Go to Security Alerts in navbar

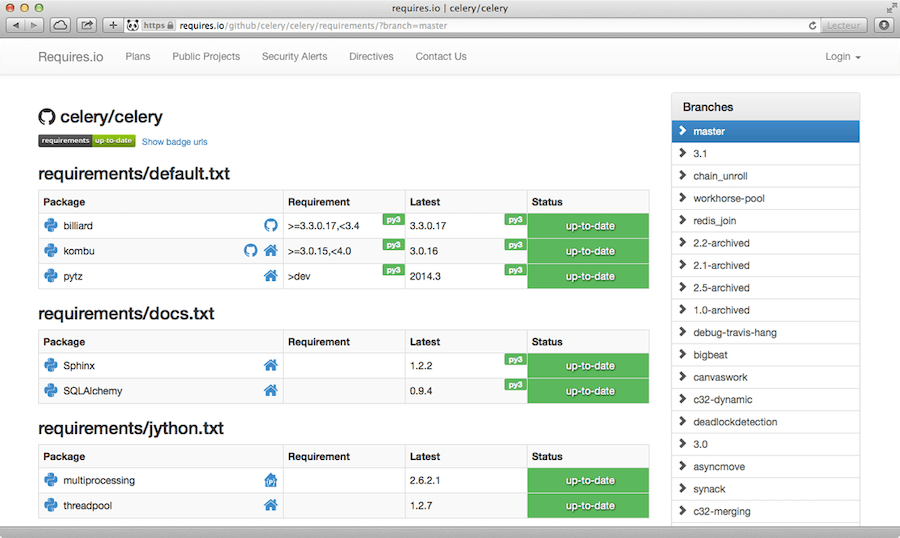click(x=294, y=57)
